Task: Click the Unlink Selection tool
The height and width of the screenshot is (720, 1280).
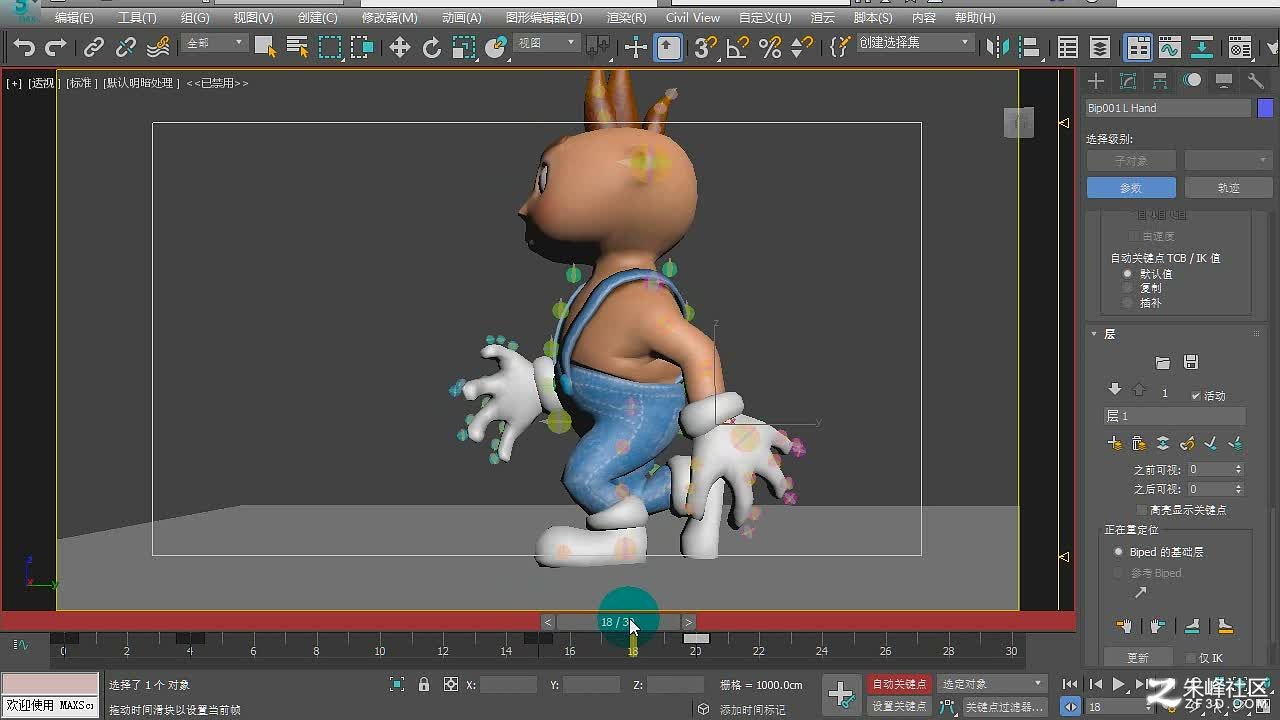Action: click(x=126, y=47)
